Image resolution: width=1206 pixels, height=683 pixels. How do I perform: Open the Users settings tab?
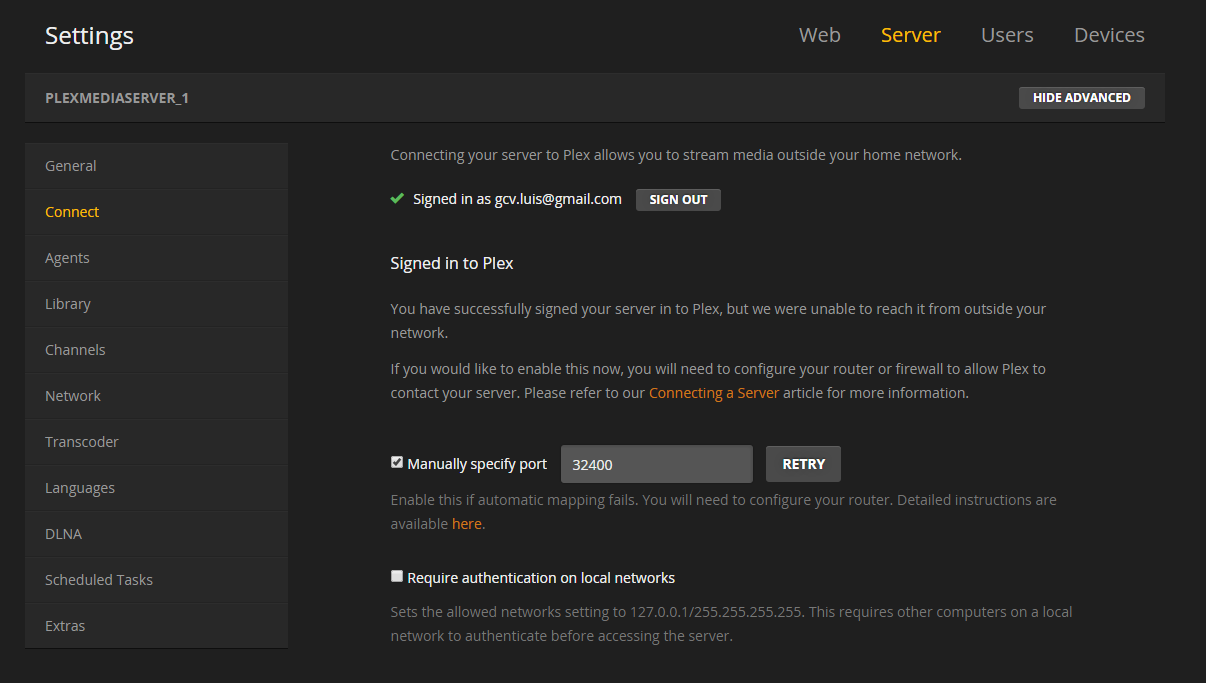click(1007, 35)
